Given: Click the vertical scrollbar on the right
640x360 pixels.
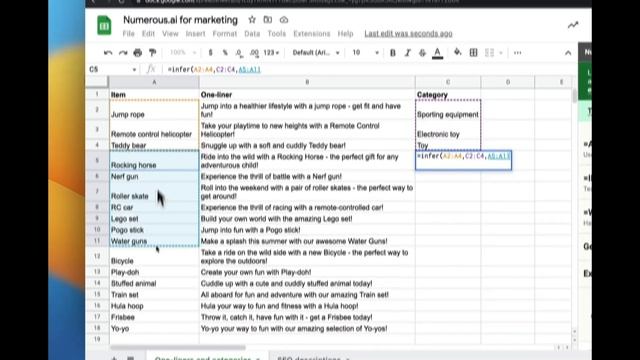Looking at the screenshot, I should pos(575,96).
